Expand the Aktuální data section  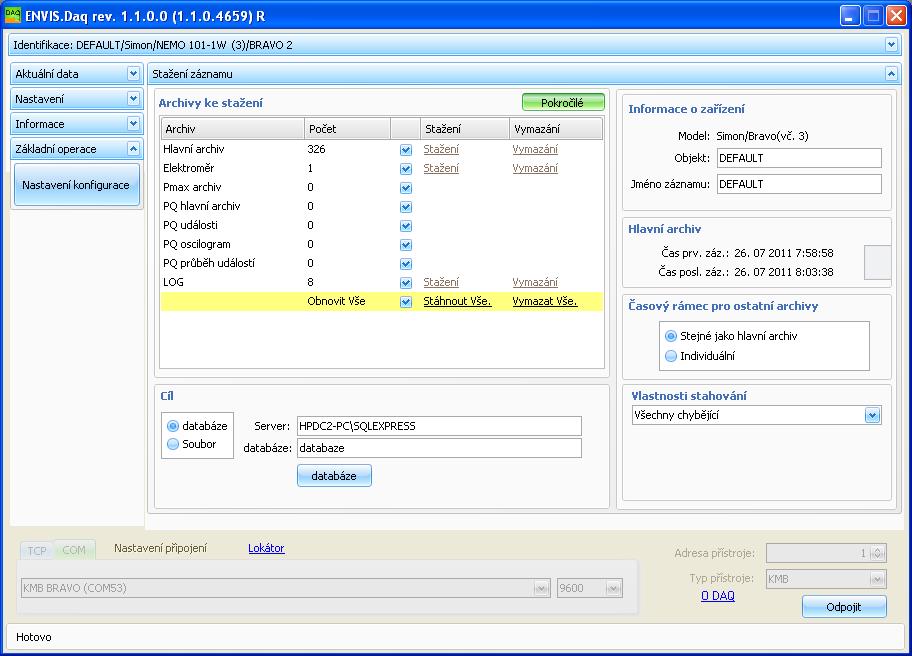coord(133,74)
